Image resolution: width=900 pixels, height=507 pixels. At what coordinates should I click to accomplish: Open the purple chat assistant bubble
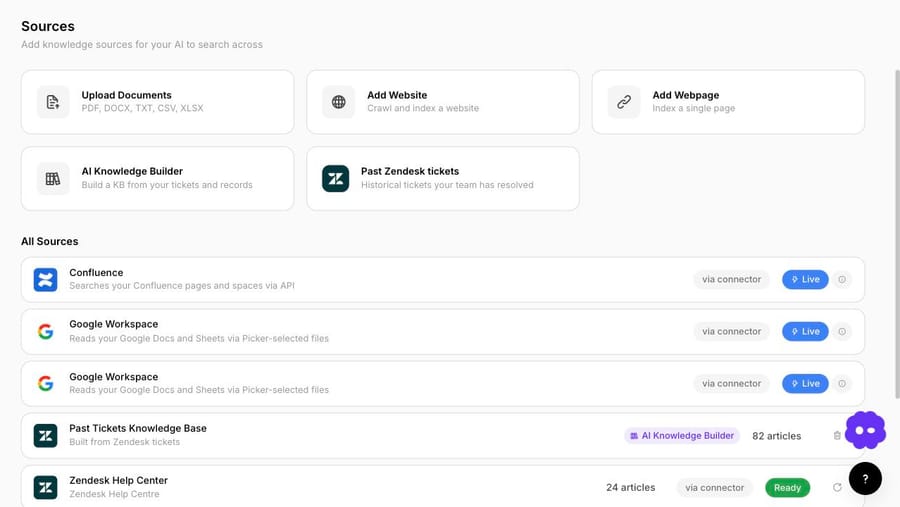pyautogui.click(x=866, y=430)
